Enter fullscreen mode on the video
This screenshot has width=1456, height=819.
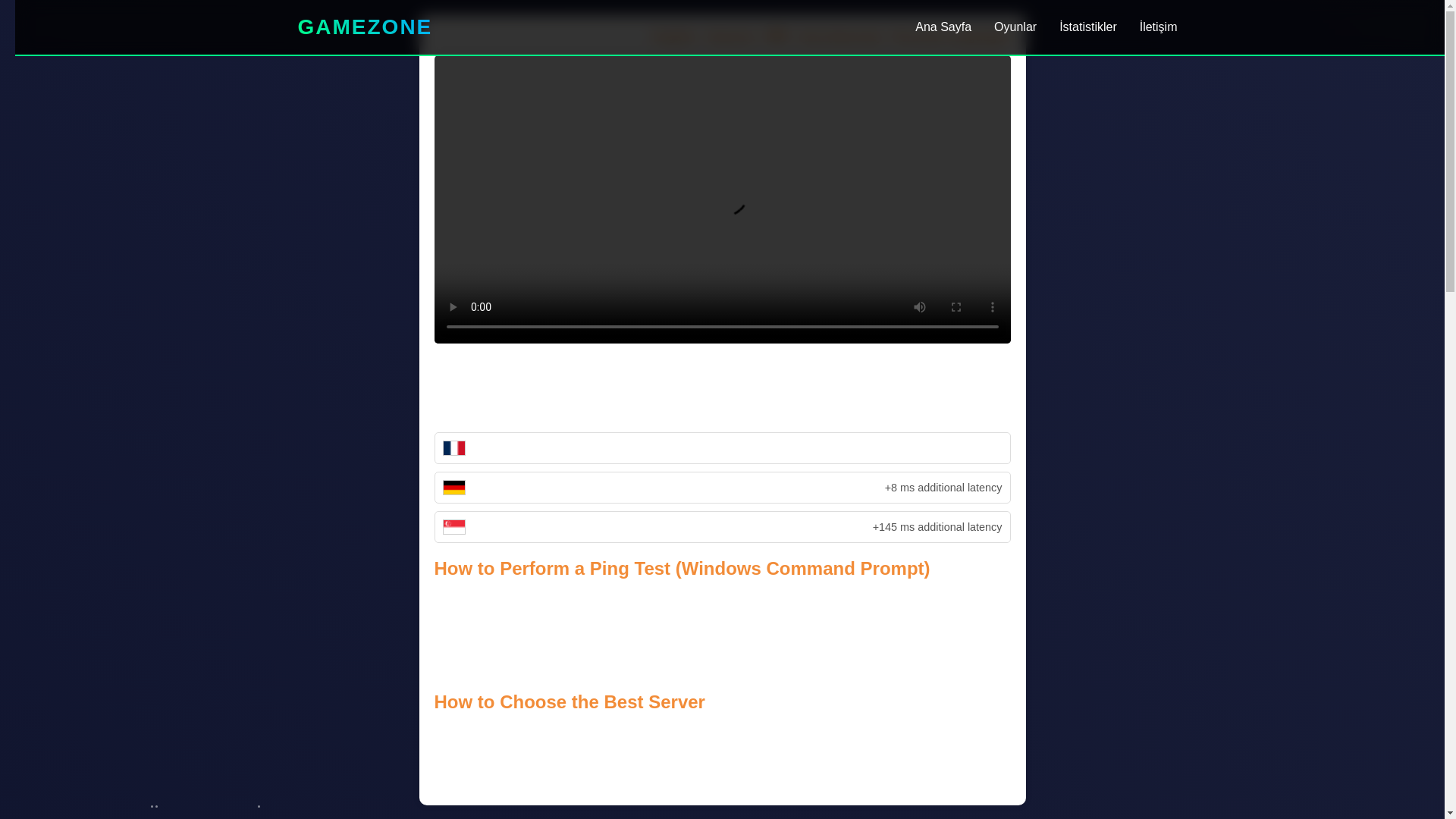coord(955,307)
